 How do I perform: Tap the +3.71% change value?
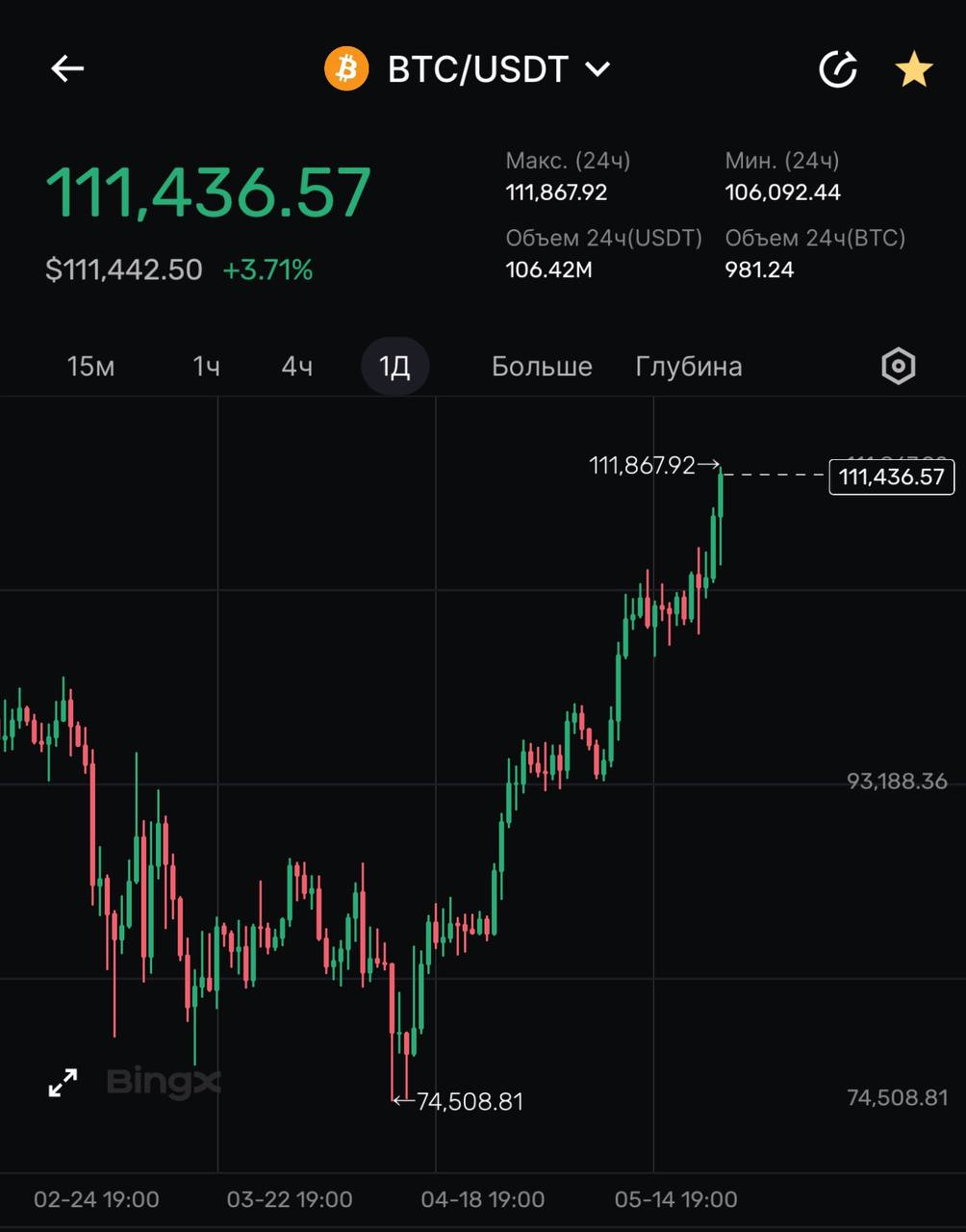tap(267, 270)
